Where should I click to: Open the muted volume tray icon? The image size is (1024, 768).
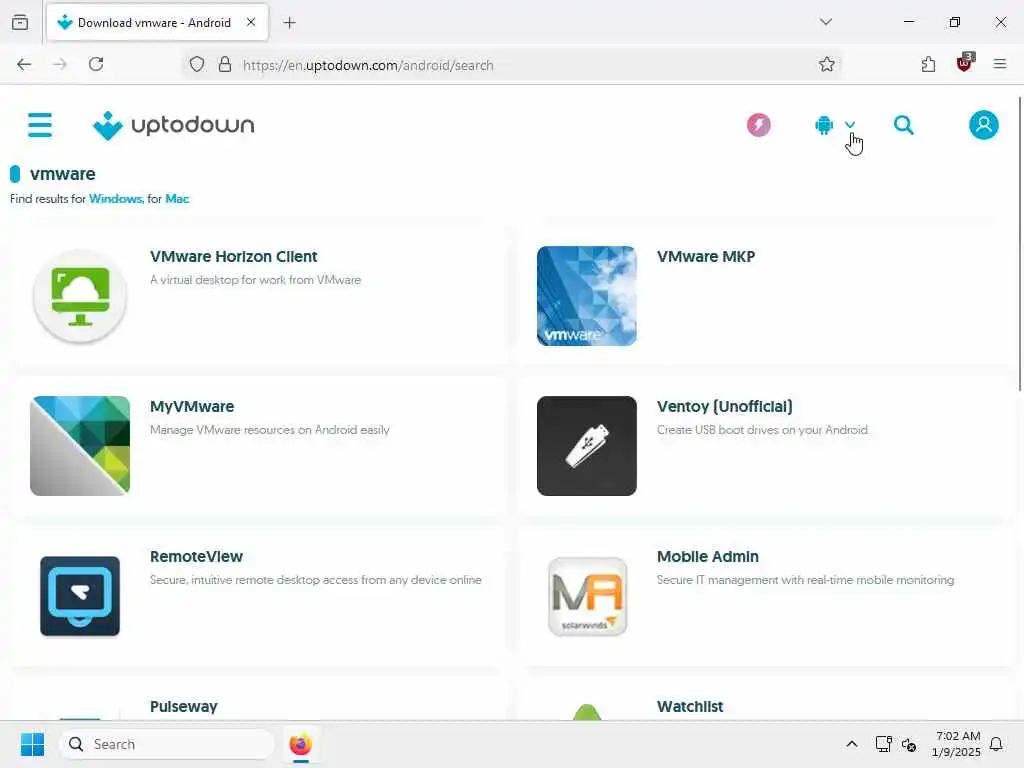[x=908, y=744]
